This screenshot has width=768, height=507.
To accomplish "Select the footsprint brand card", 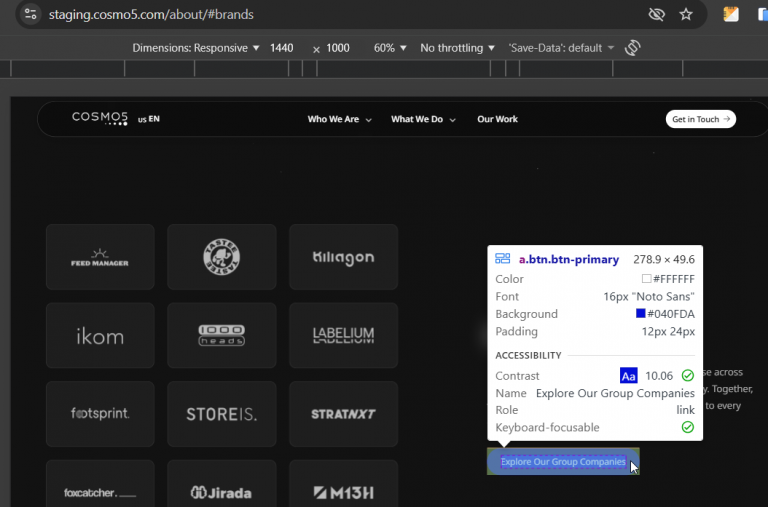I will (100, 414).
